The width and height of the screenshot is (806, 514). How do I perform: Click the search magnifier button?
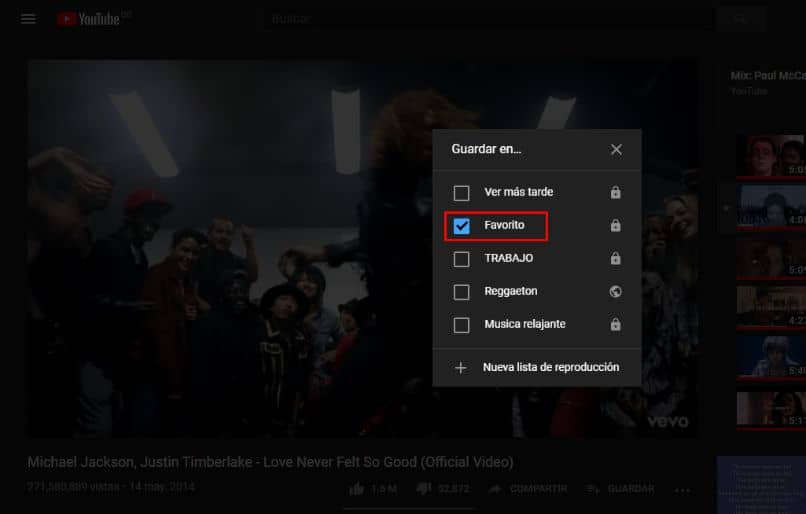click(x=741, y=19)
